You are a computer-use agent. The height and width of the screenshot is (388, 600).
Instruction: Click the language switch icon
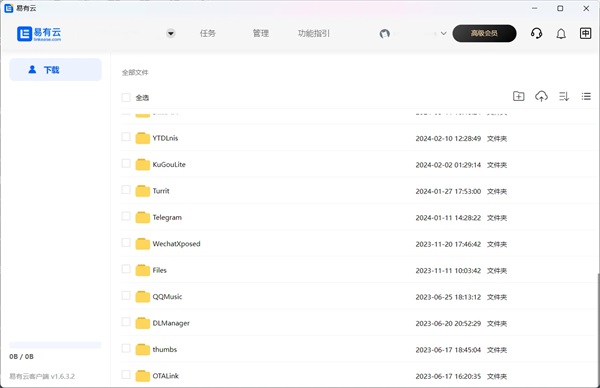pyautogui.click(x=585, y=33)
